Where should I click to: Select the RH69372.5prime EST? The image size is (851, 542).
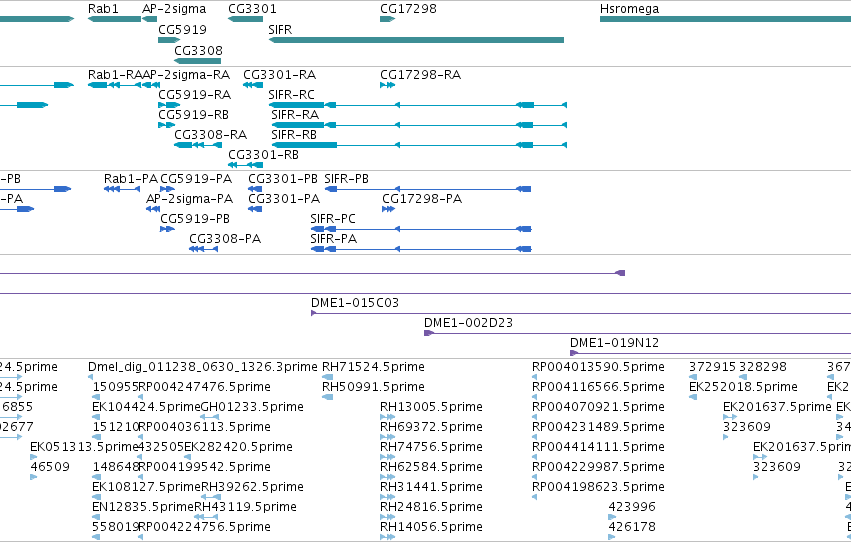tap(388, 437)
